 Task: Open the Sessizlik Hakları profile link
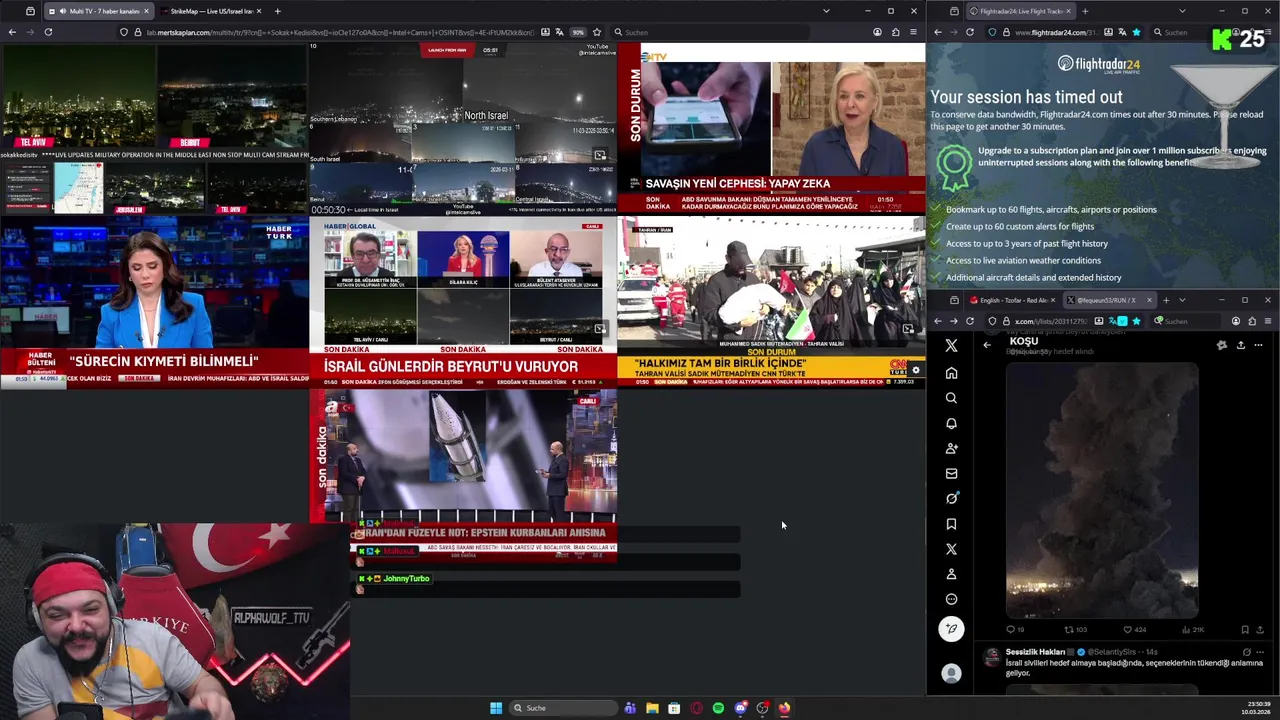pos(1035,652)
